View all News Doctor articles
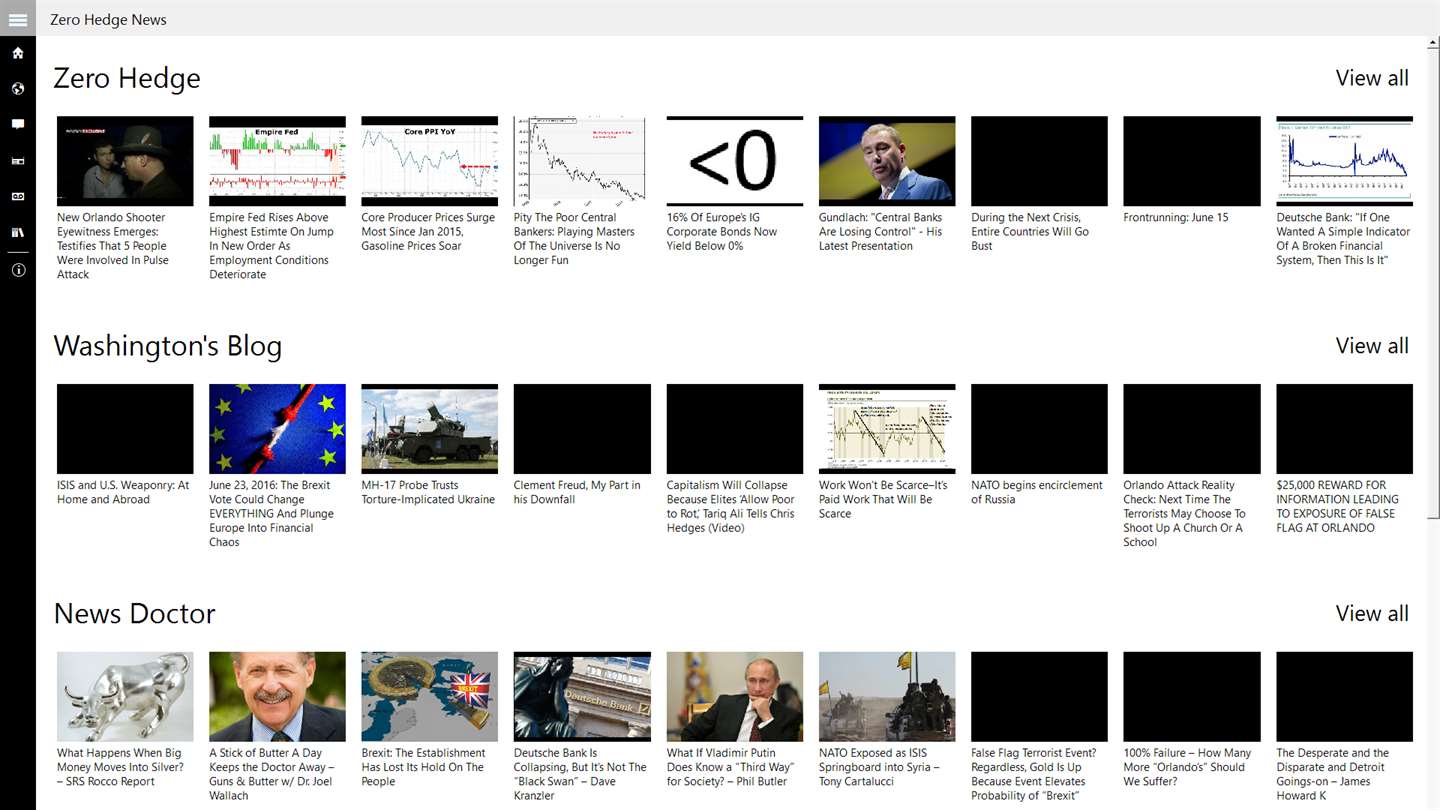The width and height of the screenshot is (1440, 810). tap(1372, 614)
